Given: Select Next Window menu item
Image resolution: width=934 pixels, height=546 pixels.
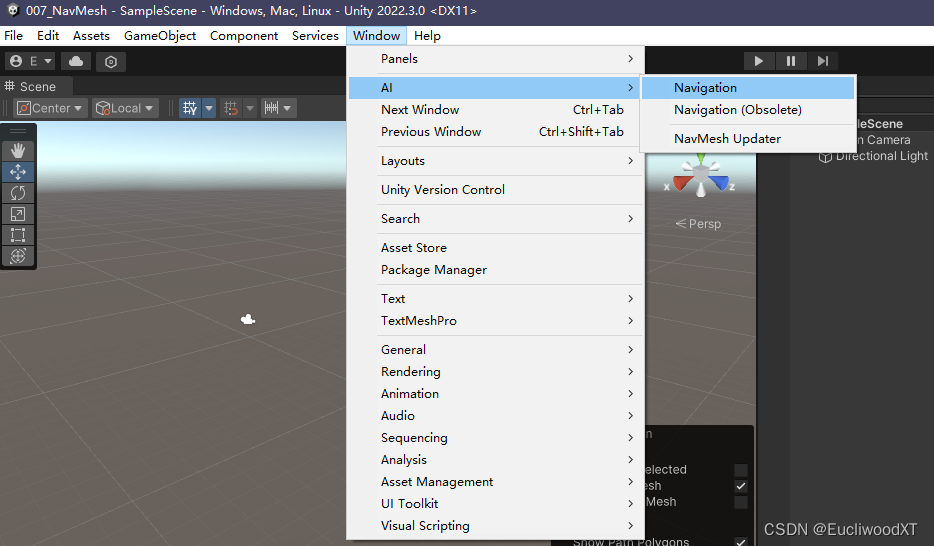Looking at the screenshot, I should click(x=496, y=110).
